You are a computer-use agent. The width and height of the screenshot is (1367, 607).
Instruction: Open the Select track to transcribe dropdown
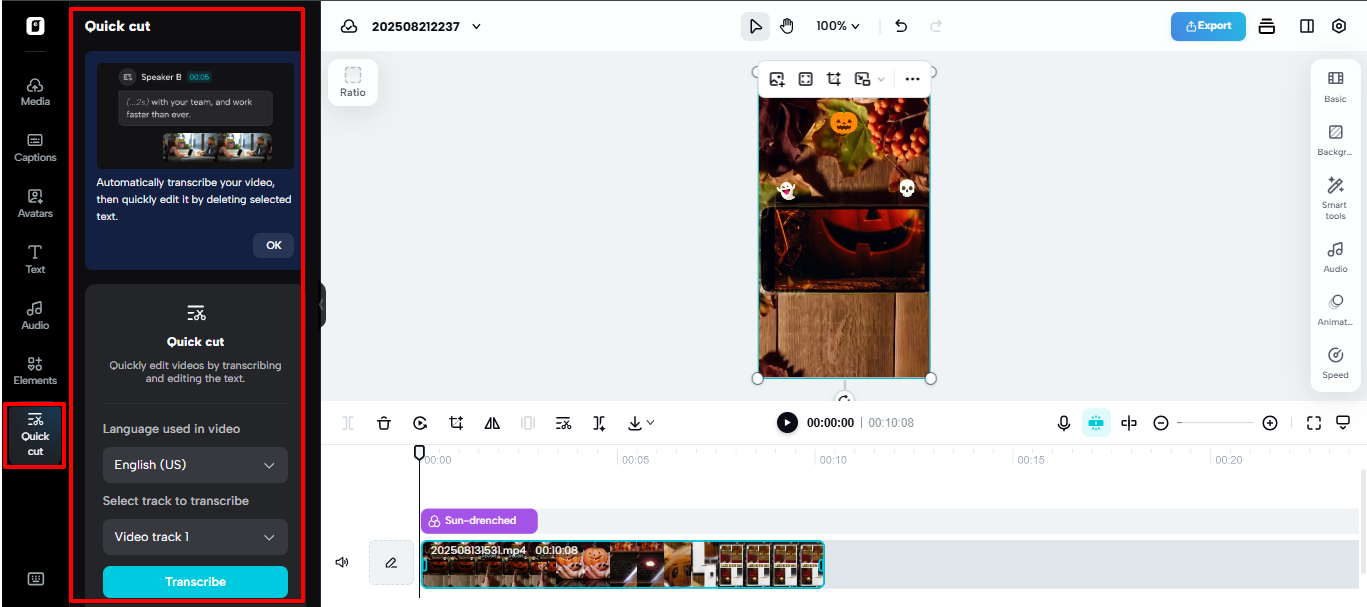coord(195,537)
